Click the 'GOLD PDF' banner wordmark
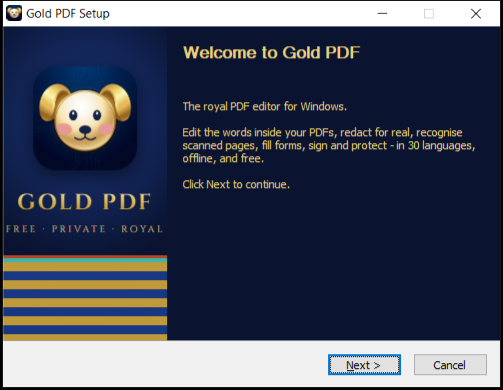 (85, 202)
